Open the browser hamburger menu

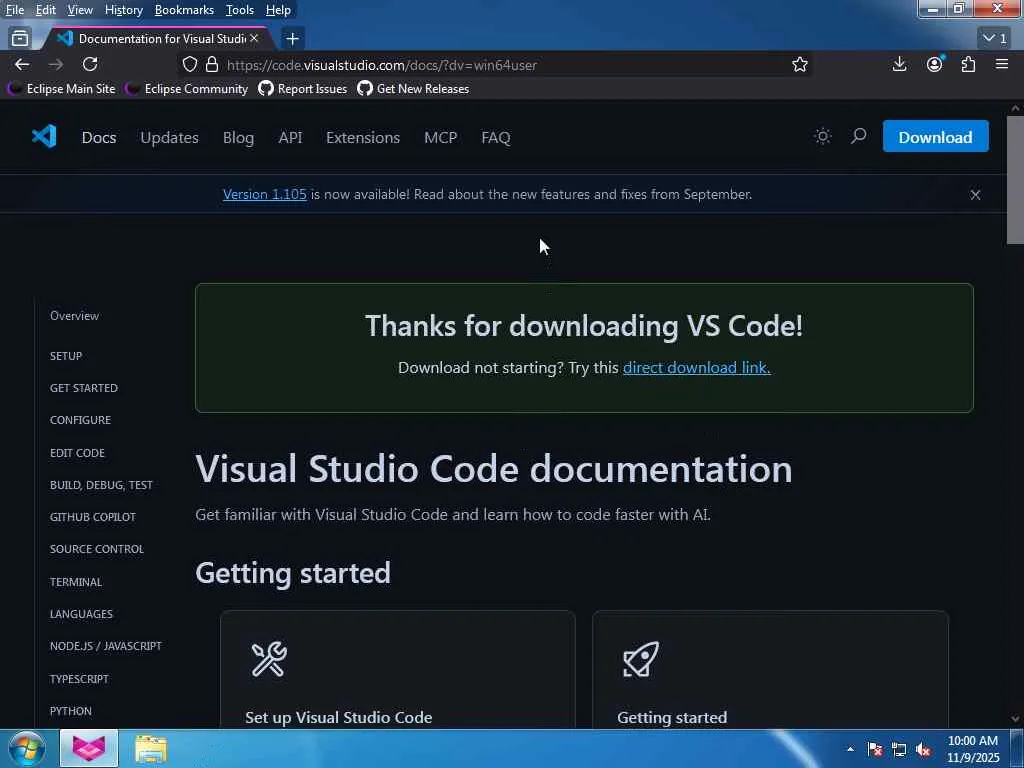pos(1001,64)
